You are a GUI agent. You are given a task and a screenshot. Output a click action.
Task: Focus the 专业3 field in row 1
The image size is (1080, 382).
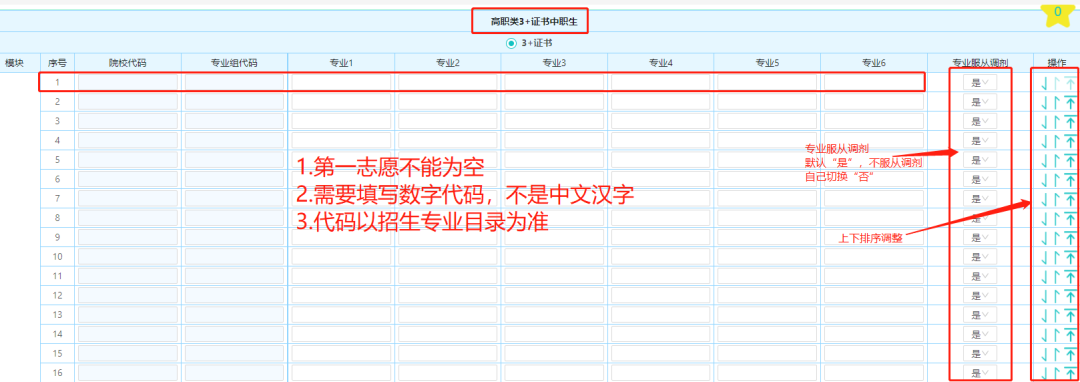coord(554,83)
